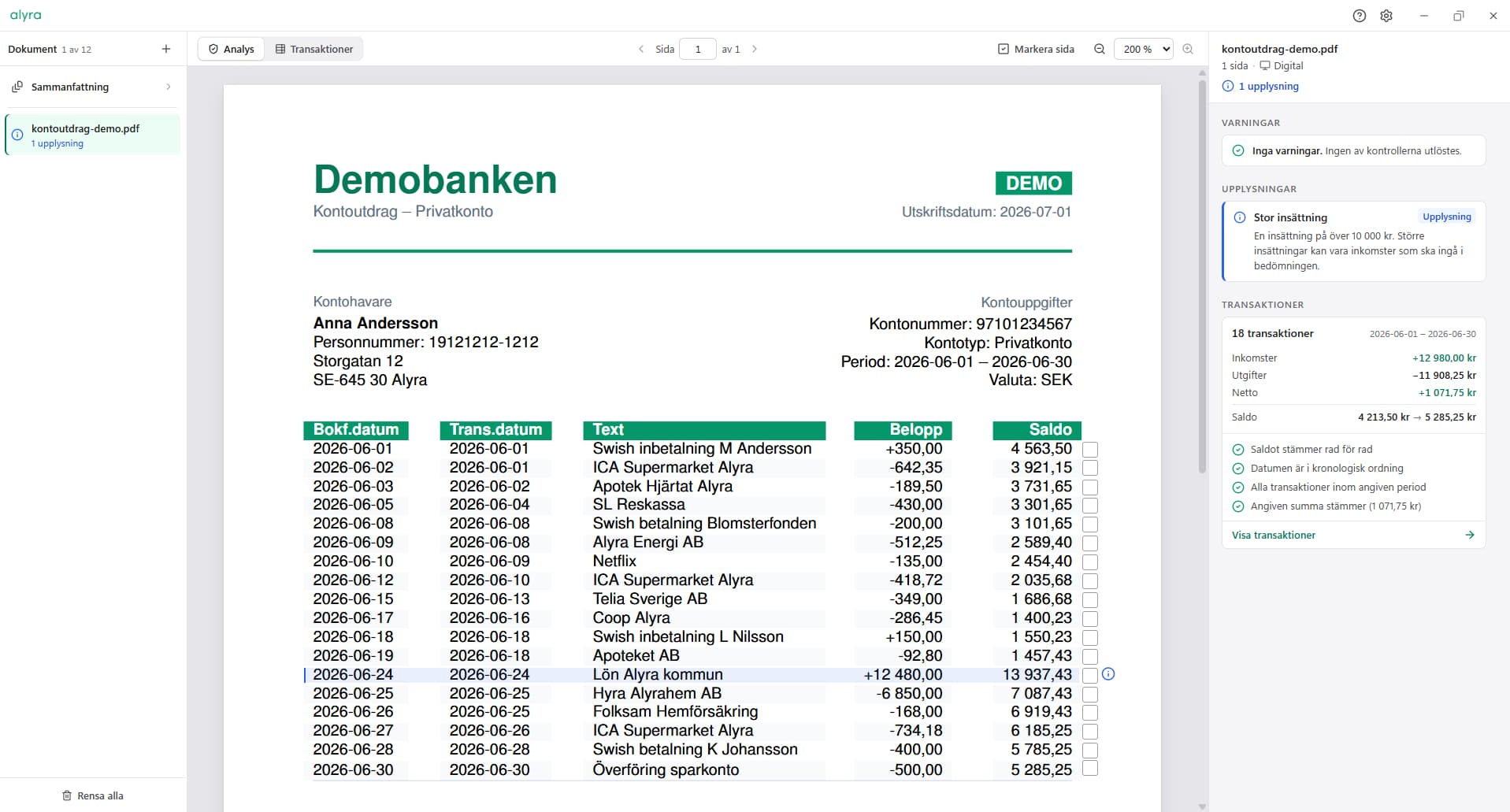Go to next page arrow
The height and width of the screenshot is (812, 1510).
pos(755,49)
